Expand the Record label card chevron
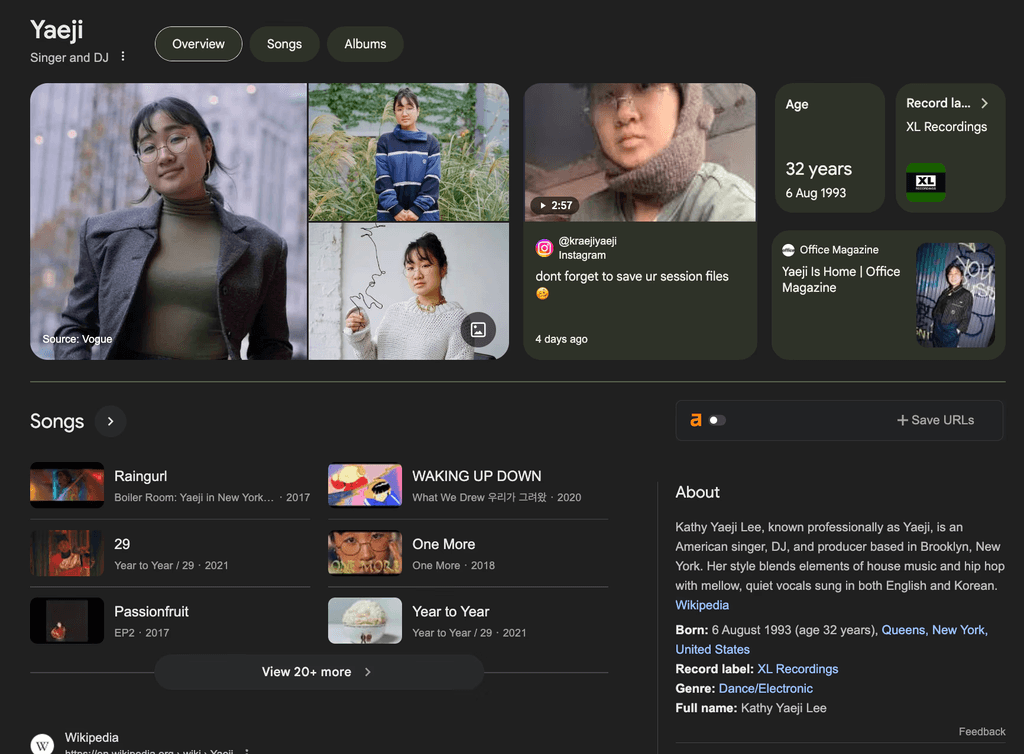The image size is (1024, 754). tap(984, 103)
